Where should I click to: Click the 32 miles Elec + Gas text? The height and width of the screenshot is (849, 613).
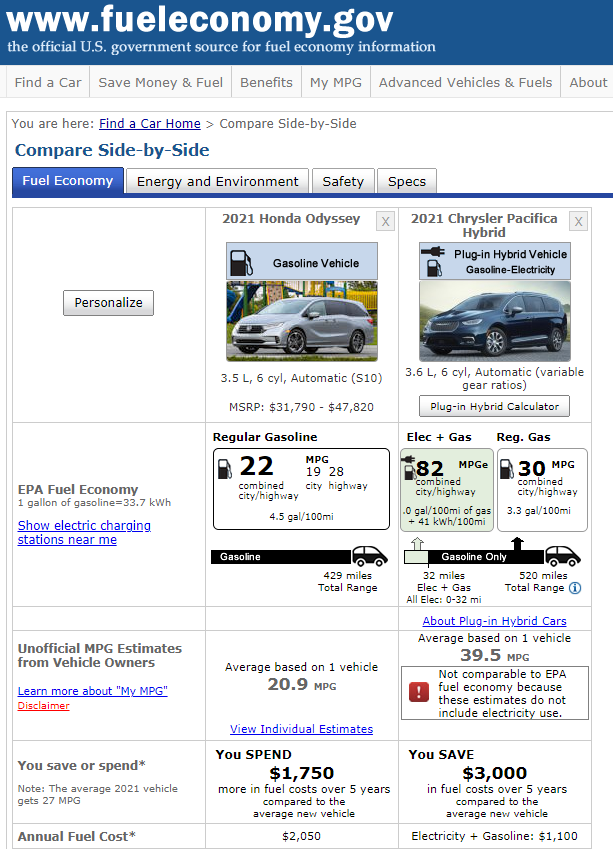(444, 582)
